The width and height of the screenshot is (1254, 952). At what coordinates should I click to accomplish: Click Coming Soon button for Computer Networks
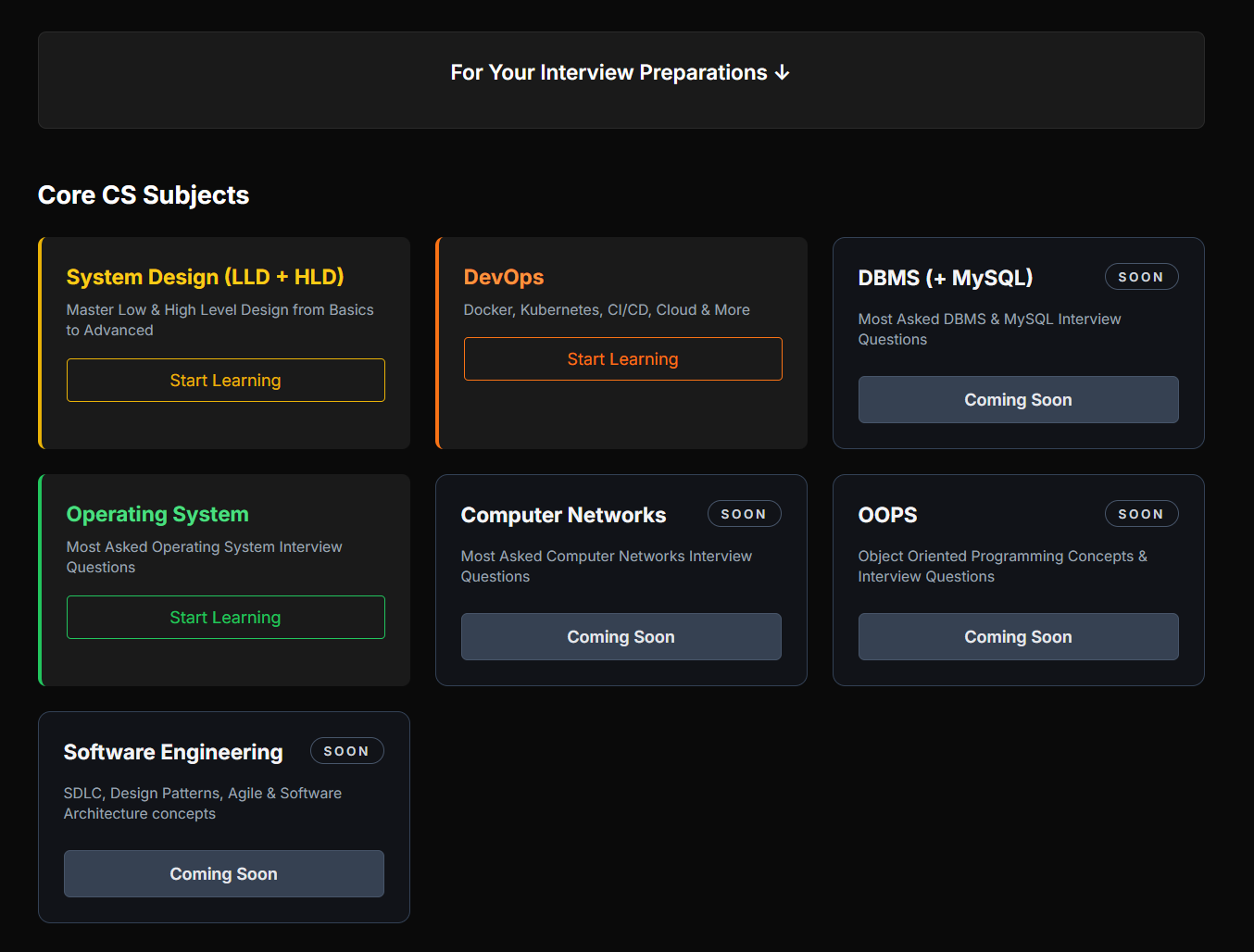tap(621, 636)
